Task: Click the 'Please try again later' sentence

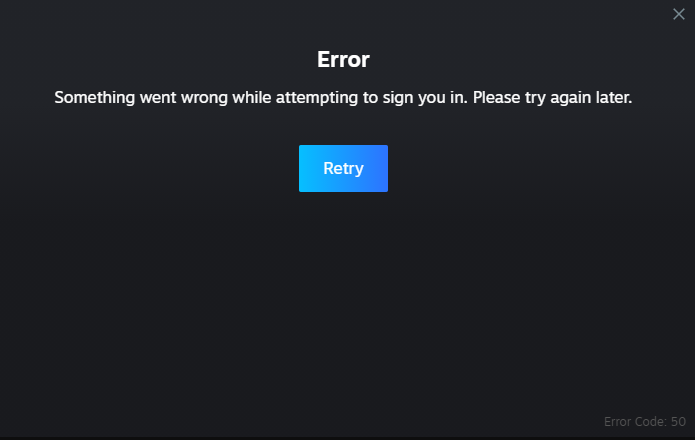Action: (552, 97)
